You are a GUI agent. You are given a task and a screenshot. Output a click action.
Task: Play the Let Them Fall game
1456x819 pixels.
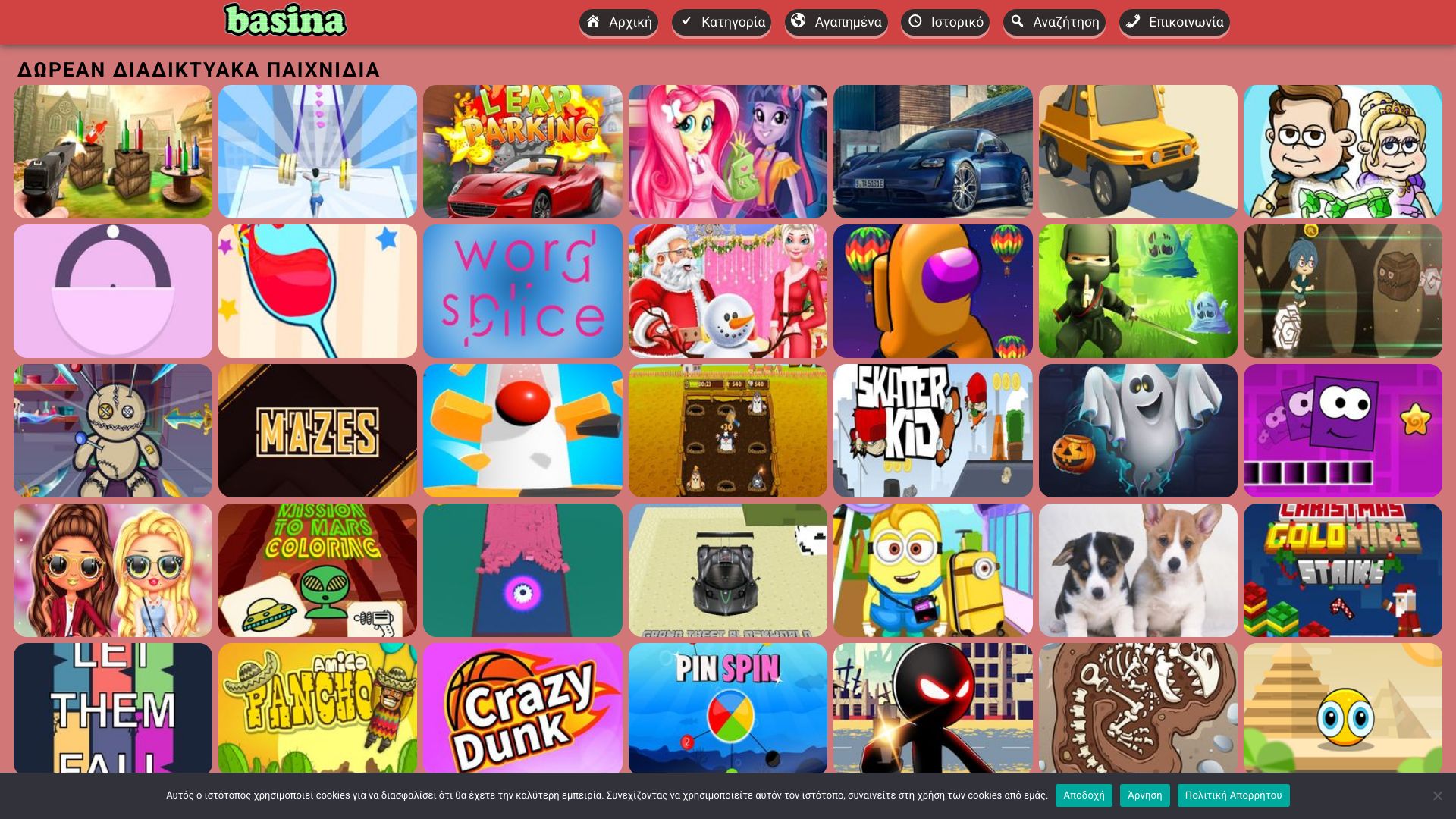point(113,708)
